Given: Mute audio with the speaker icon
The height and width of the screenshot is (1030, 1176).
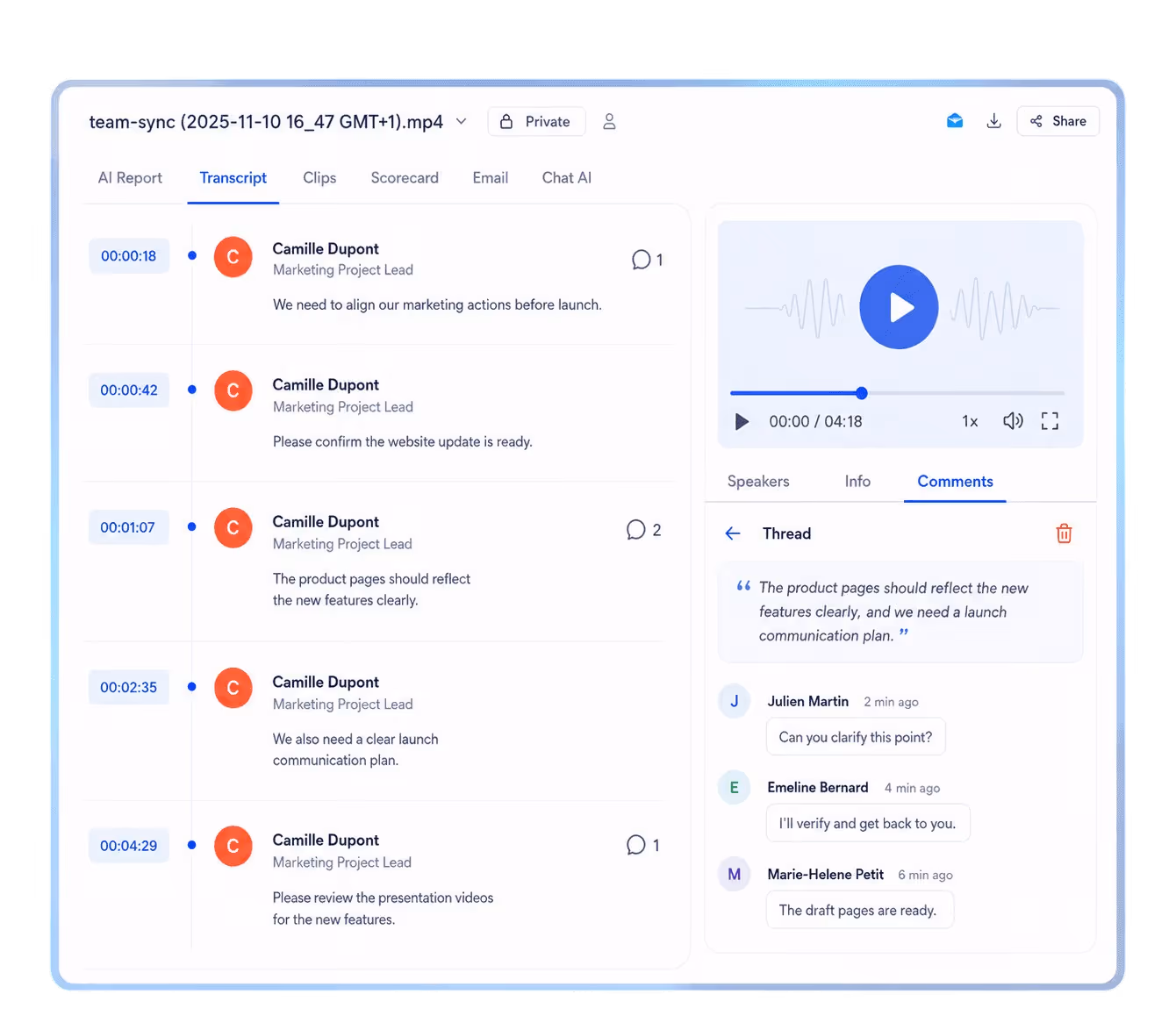Looking at the screenshot, I should (1013, 421).
